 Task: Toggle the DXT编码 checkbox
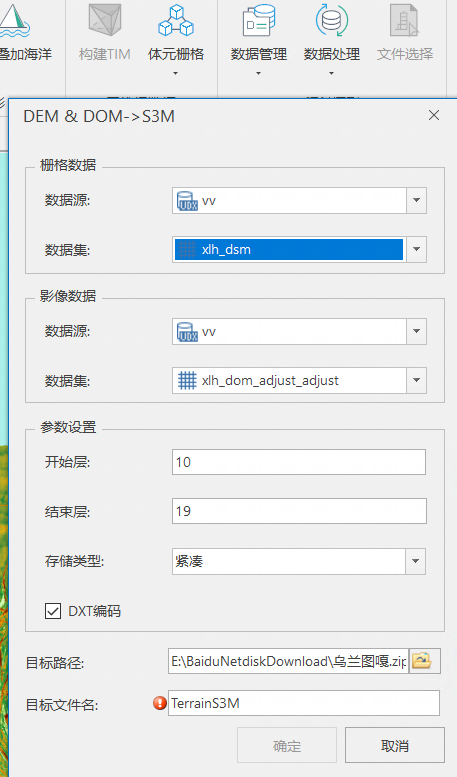tap(53, 611)
